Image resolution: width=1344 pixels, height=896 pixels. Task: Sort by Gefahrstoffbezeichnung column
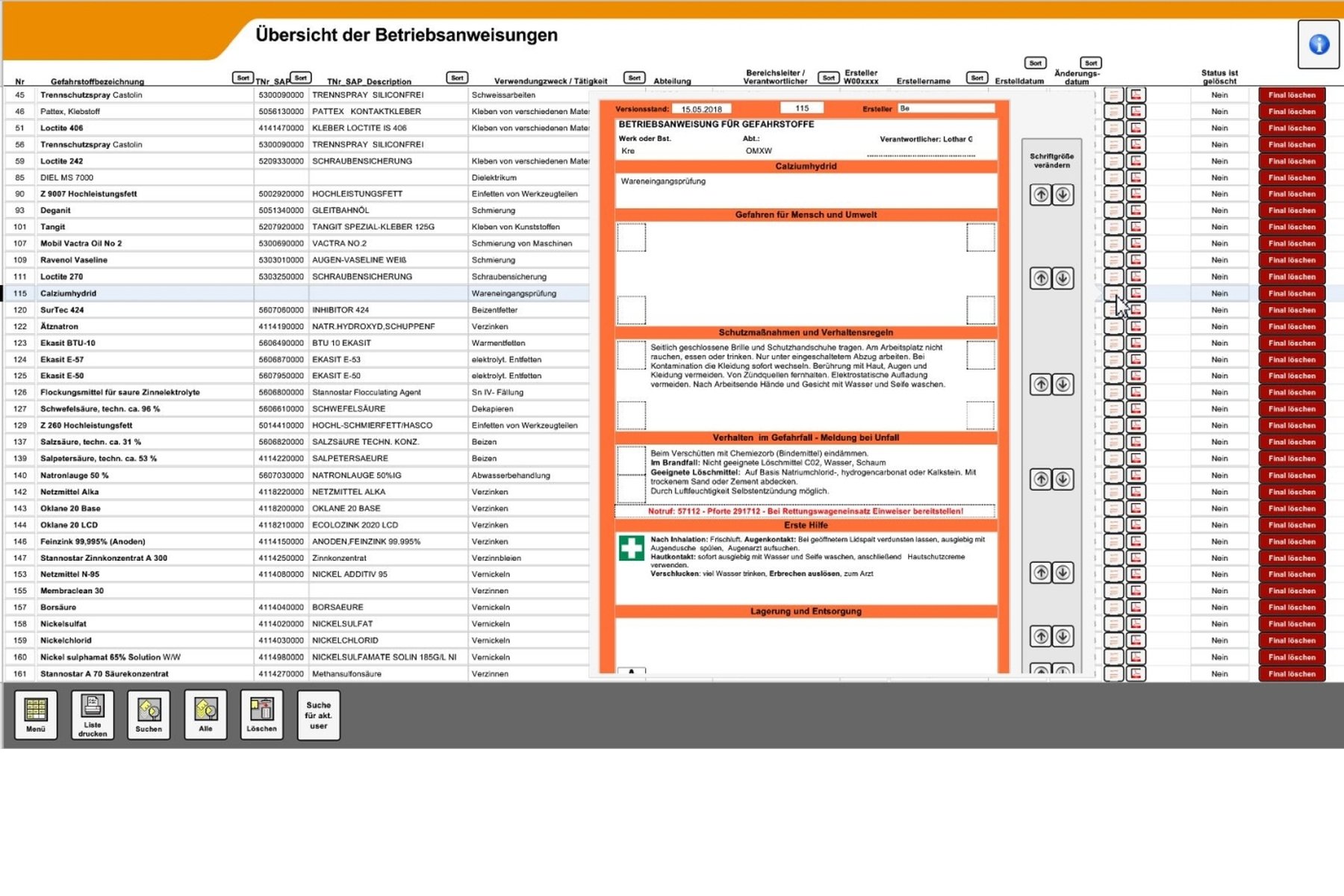click(x=243, y=78)
